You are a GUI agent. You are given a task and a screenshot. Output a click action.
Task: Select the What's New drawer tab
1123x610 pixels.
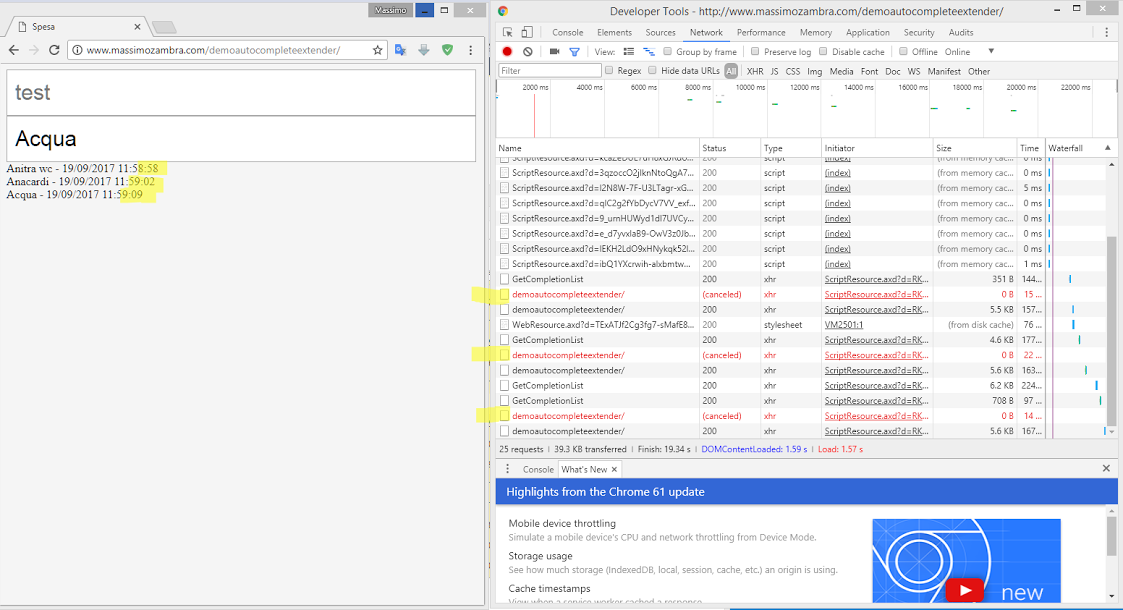point(584,468)
